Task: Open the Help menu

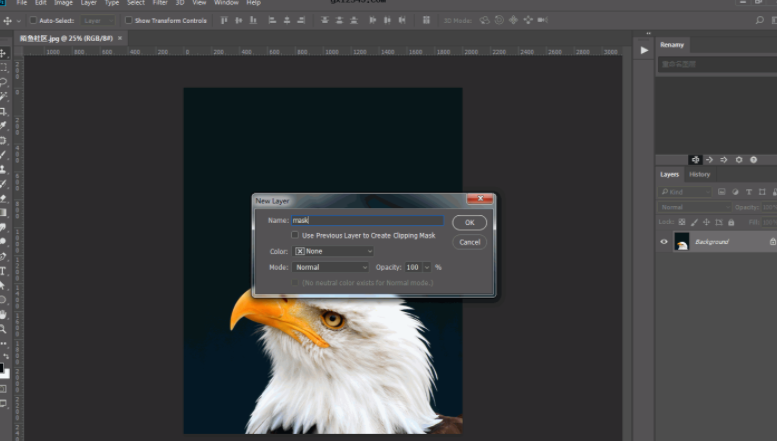Action: coord(254,2)
